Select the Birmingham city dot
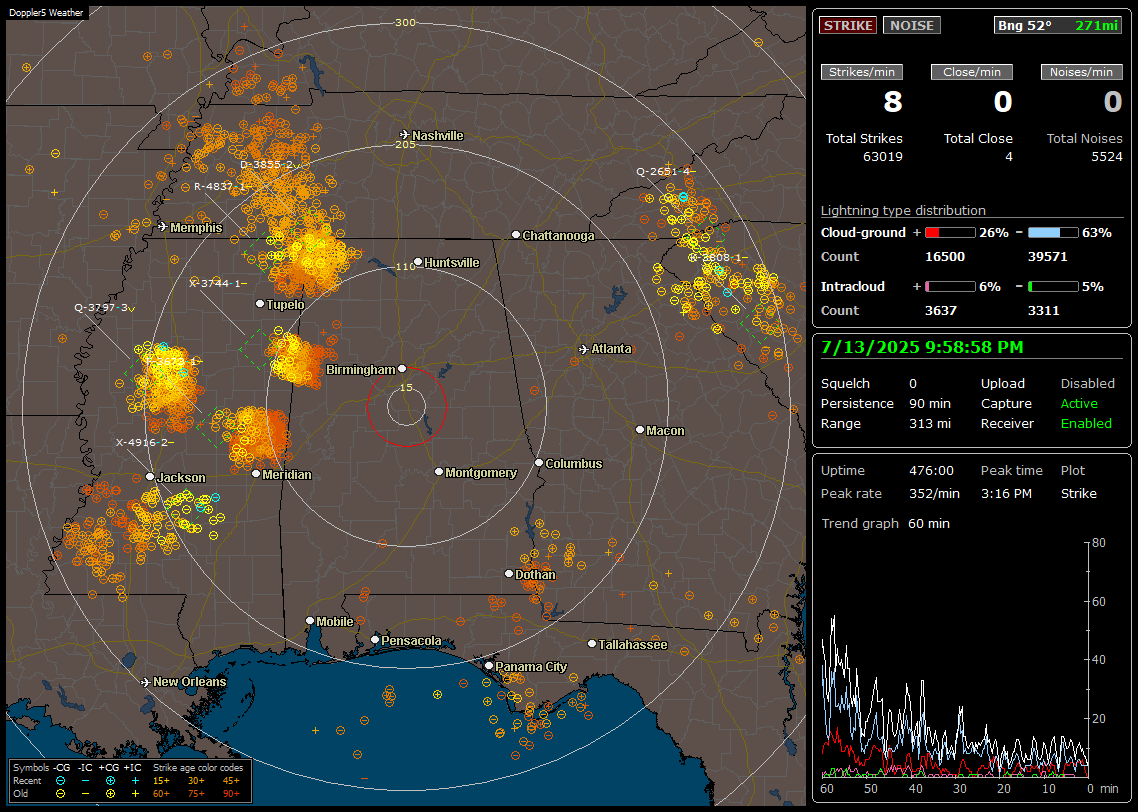 tap(402, 369)
